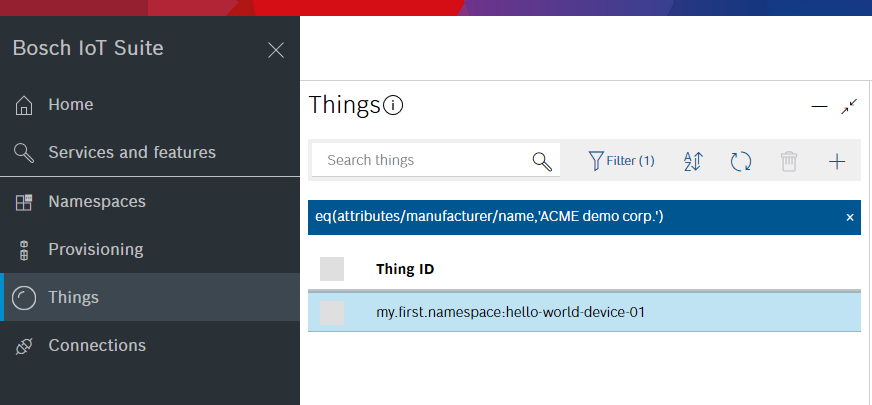872x405 pixels.
Task: Click the Bosch IoT Suite title
Action: [x=88, y=48]
